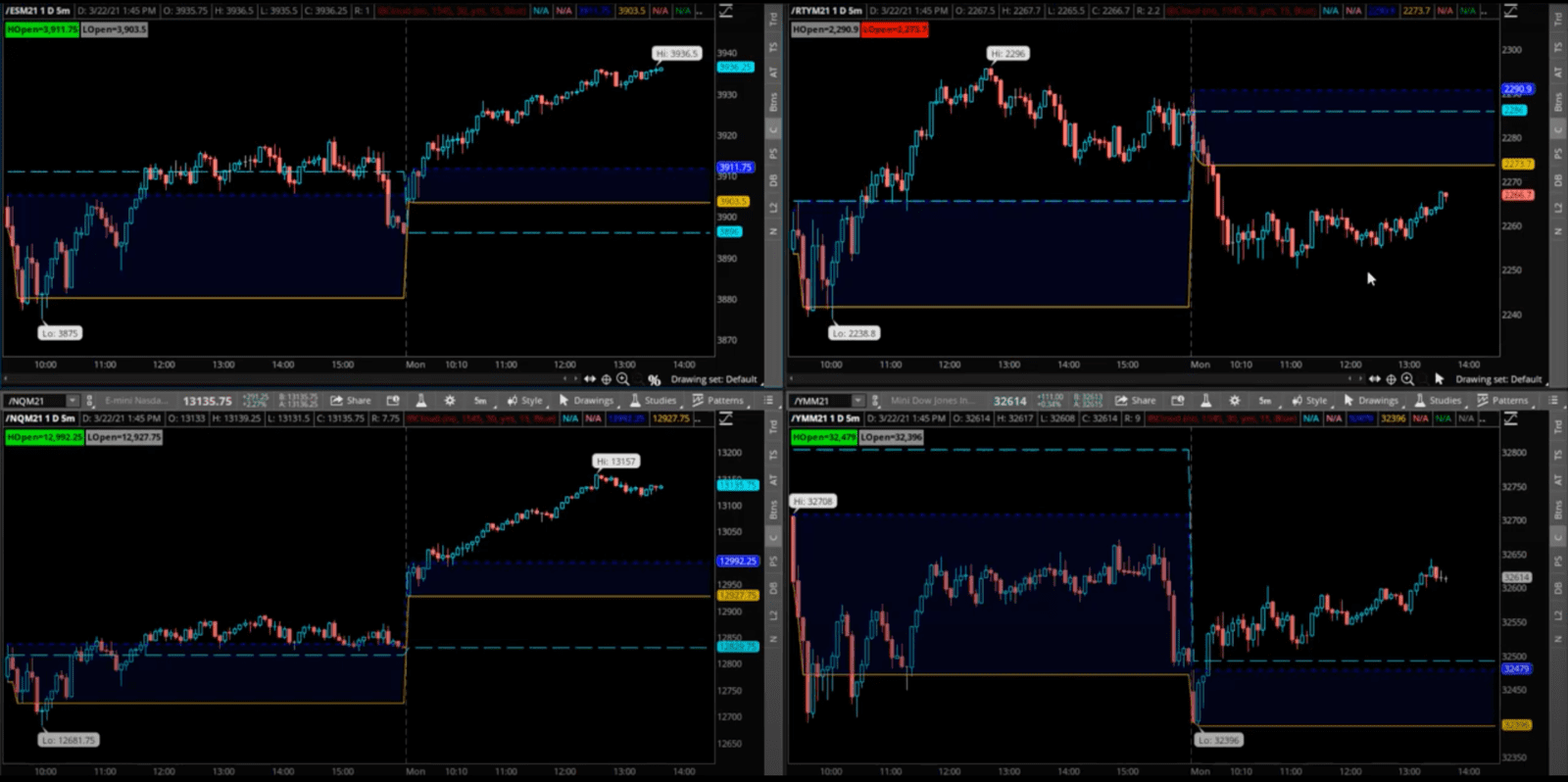Click the zoom-in magnifier below /RTYM21 chart
This screenshot has width=1568, height=782.
pyautogui.click(x=1407, y=379)
